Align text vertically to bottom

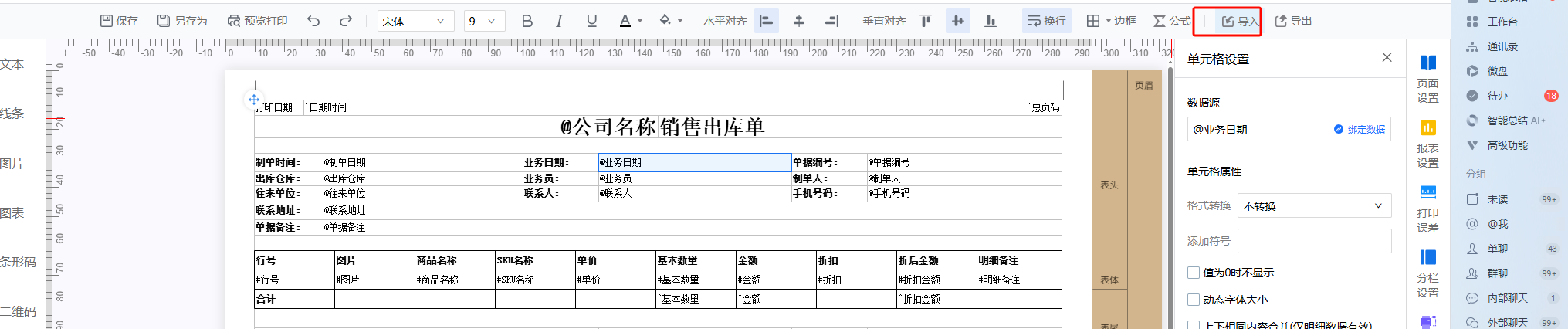tap(991, 21)
